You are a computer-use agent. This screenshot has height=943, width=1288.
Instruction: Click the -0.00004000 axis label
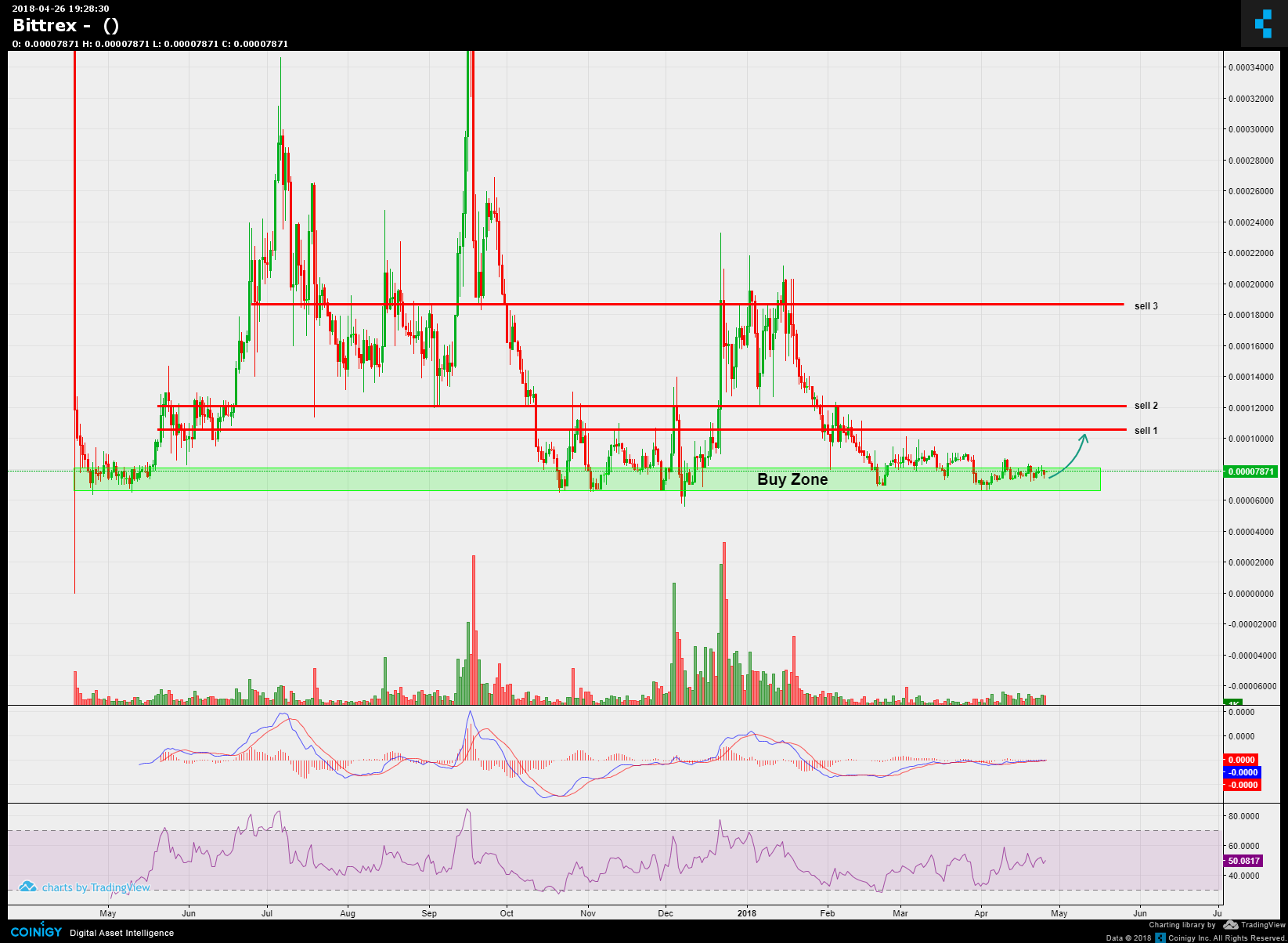tap(1251, 656)
